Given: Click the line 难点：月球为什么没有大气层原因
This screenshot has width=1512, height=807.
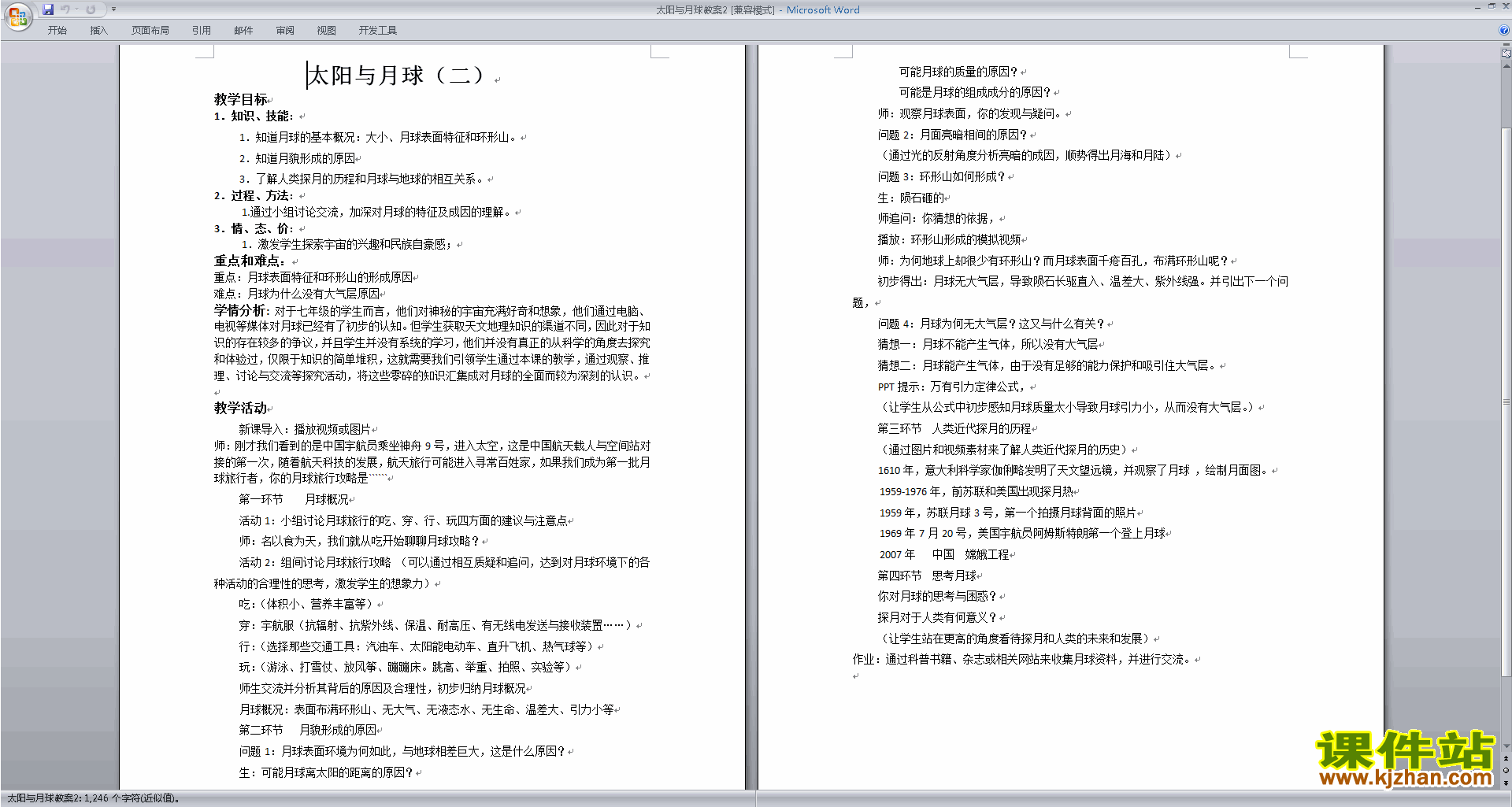Looking at the screenshot, I should coord(297,294).
